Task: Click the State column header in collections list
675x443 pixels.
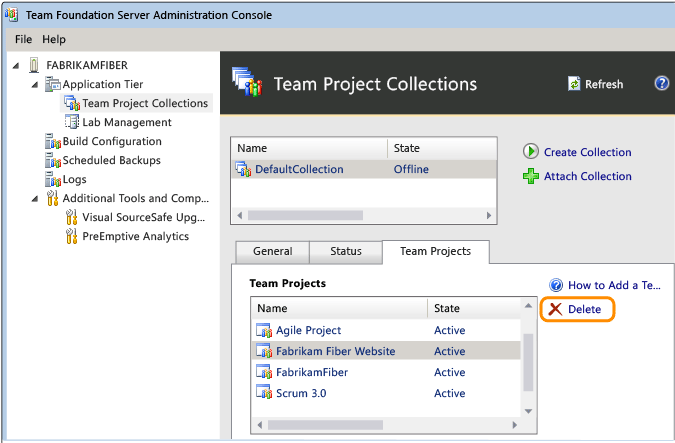Action: (442, 149)
